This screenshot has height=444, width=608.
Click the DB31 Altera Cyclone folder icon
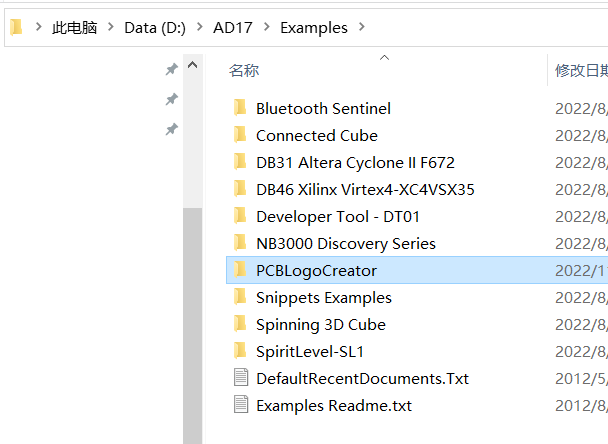[x=240, y=162]
